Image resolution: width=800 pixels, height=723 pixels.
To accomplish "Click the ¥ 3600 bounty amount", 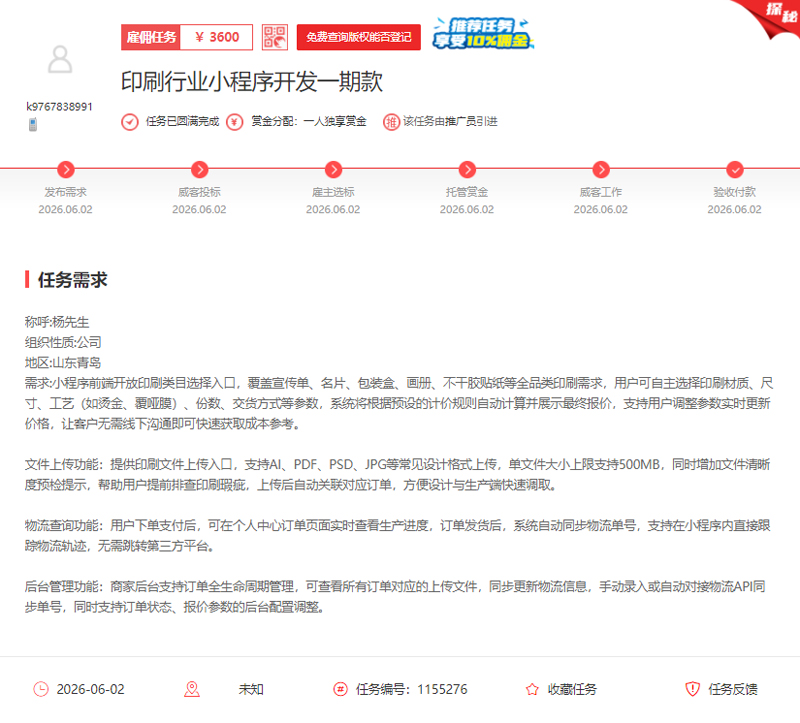I will [217, 37].
